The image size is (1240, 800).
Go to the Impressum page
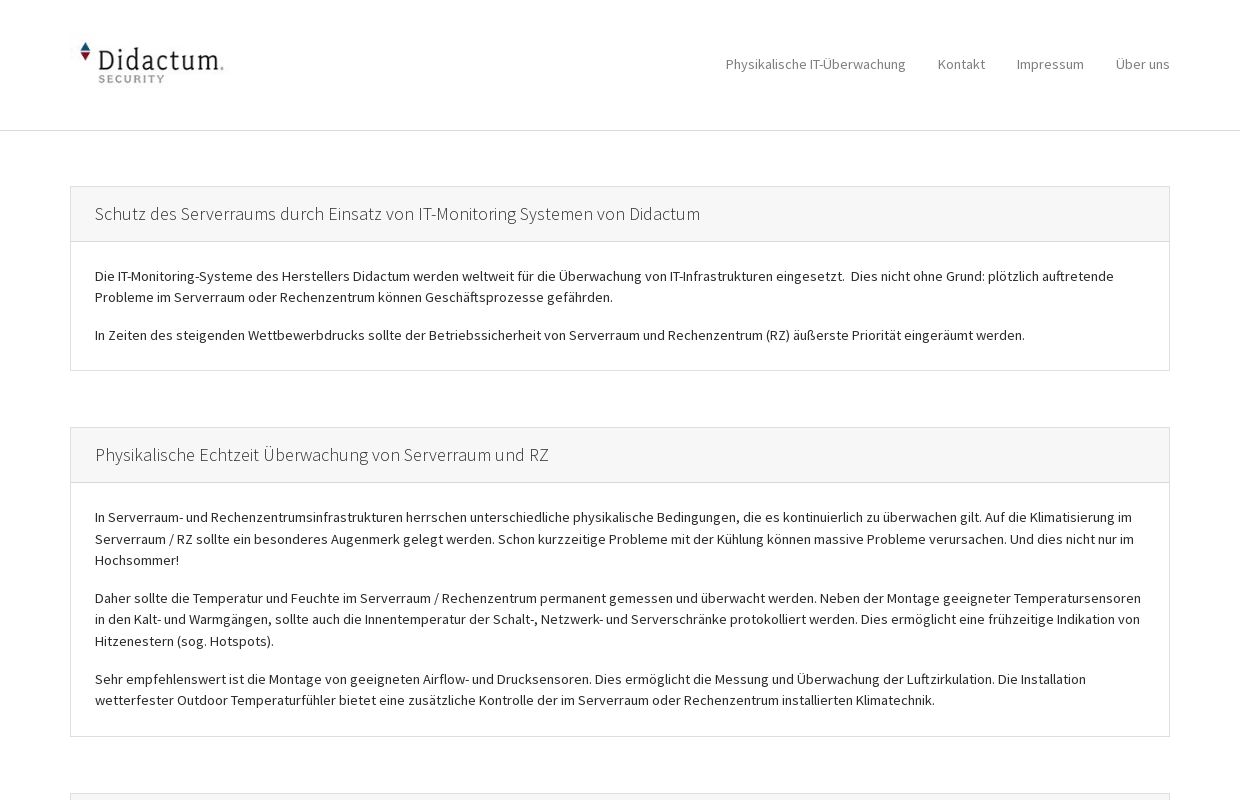pyautogui.click(x=1050, y=64)
